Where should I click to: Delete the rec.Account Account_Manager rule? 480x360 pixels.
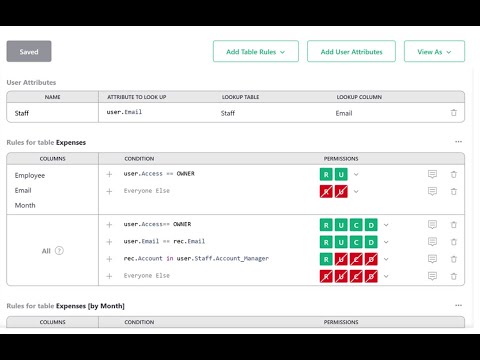(x=454, y=259)
